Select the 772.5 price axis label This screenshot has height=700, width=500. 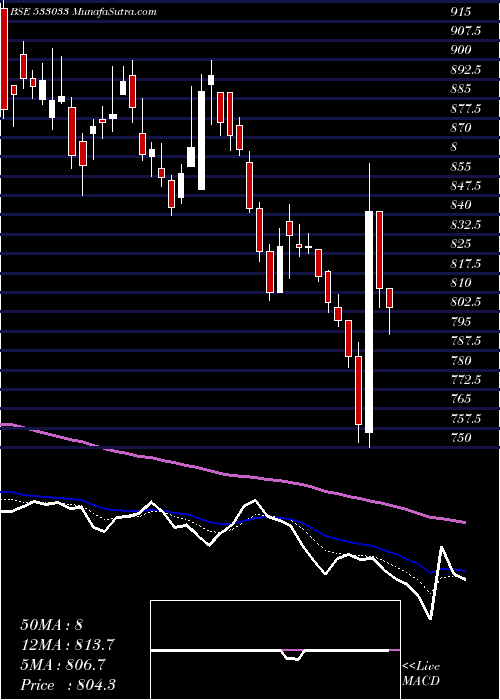(x=466, y=380)
